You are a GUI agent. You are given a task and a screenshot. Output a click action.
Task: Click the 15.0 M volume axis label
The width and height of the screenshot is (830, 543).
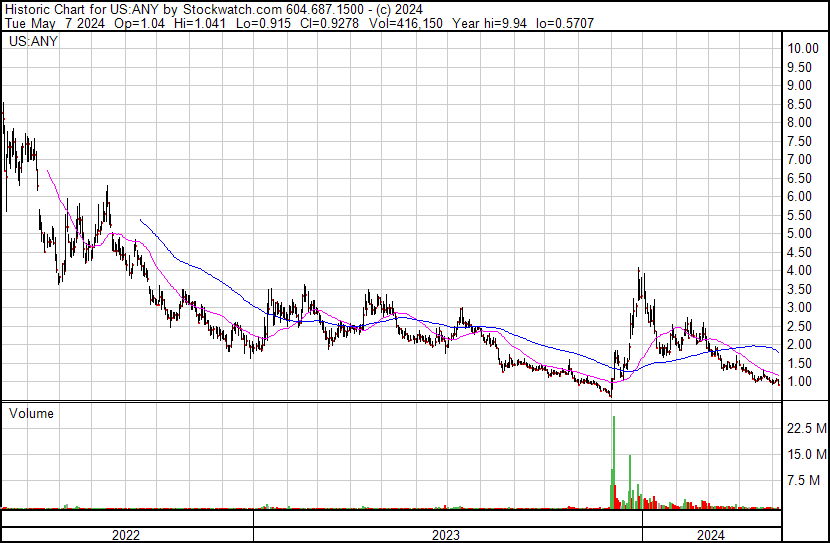[806, 454]
